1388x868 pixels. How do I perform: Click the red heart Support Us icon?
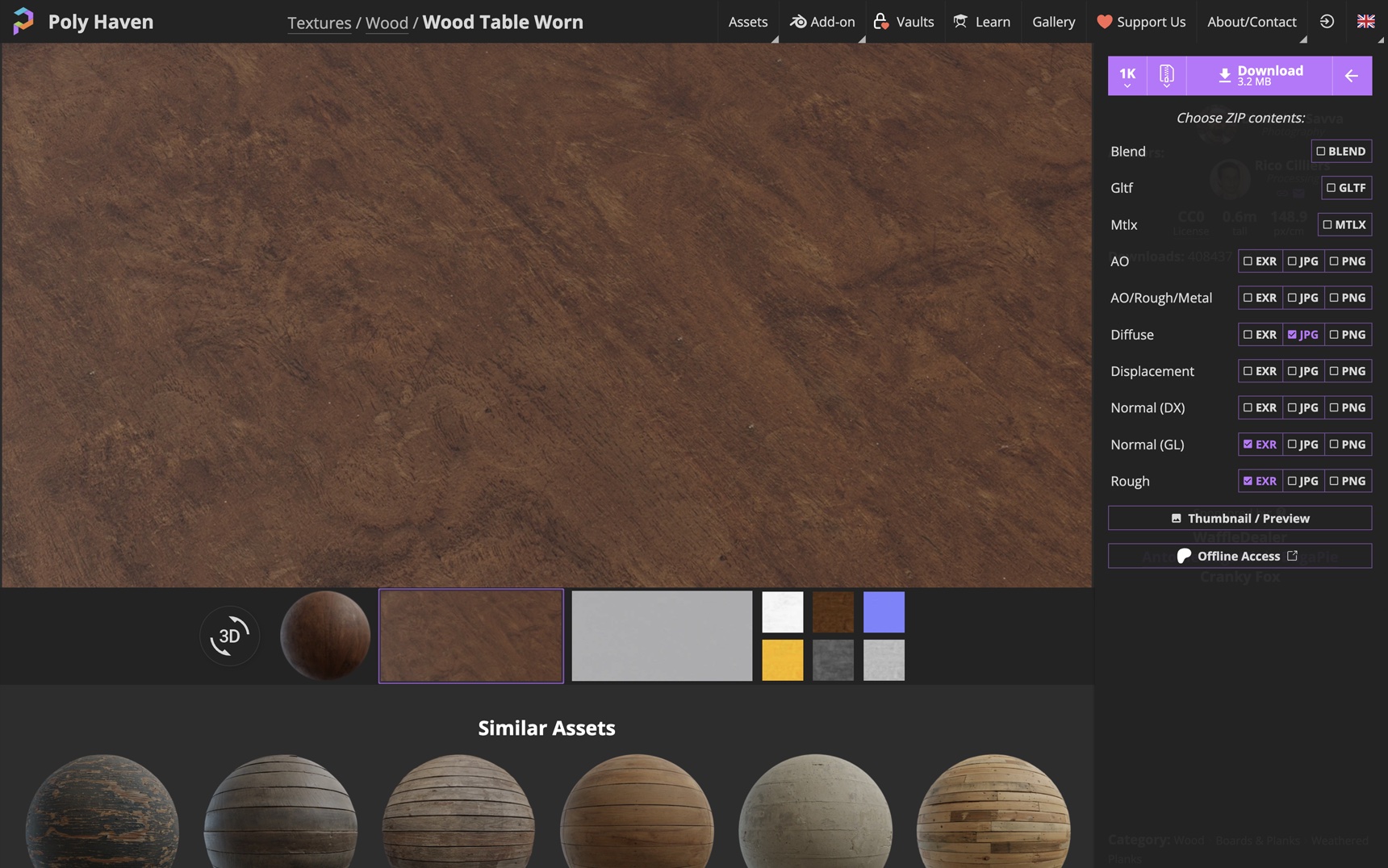point(1104,22)
